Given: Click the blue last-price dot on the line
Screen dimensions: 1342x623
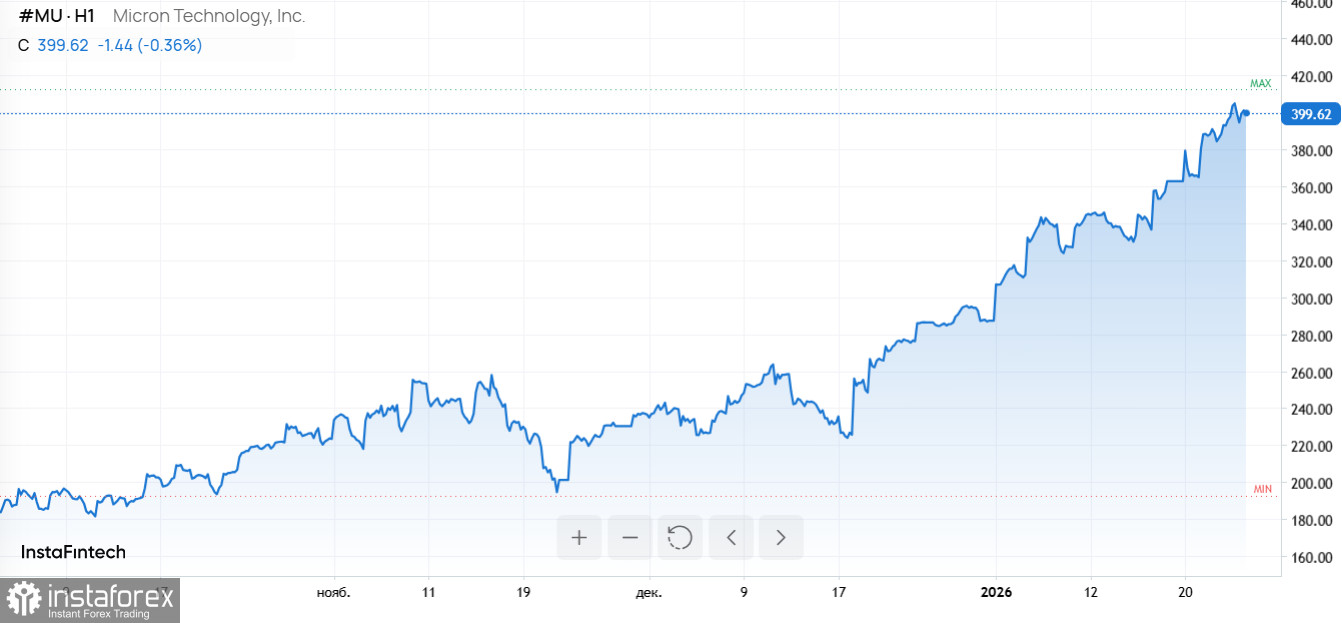Looking at the screenshot, I should 1246,113.
